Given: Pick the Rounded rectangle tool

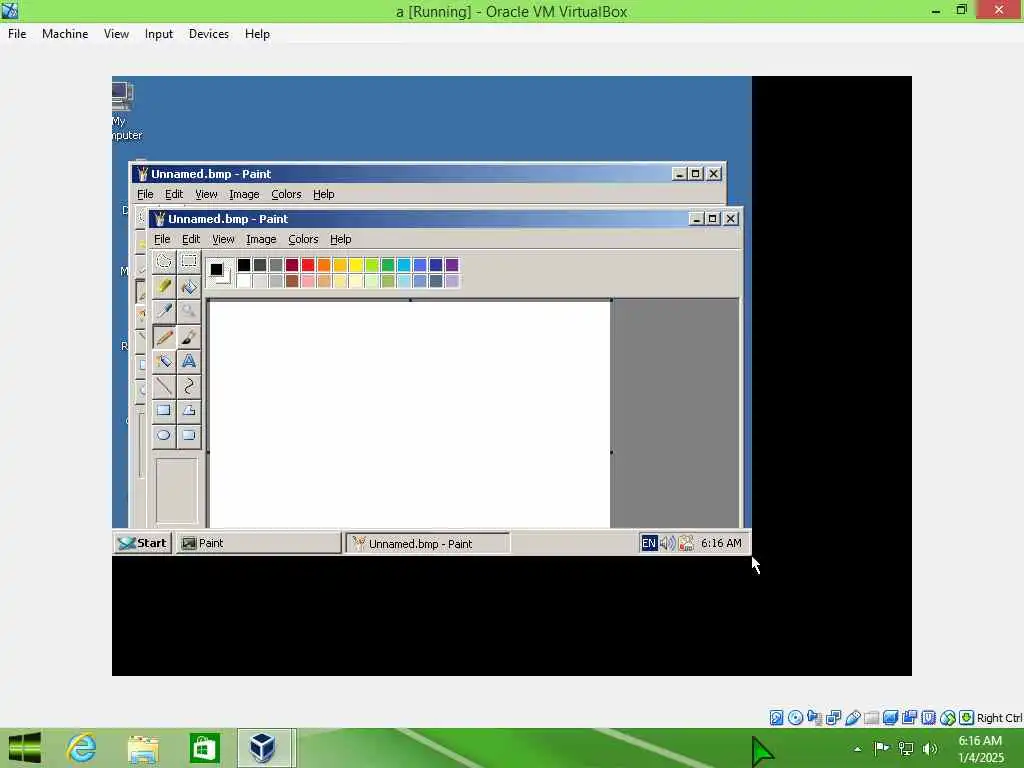Looking at the screenshot, I should click(189, 436).
